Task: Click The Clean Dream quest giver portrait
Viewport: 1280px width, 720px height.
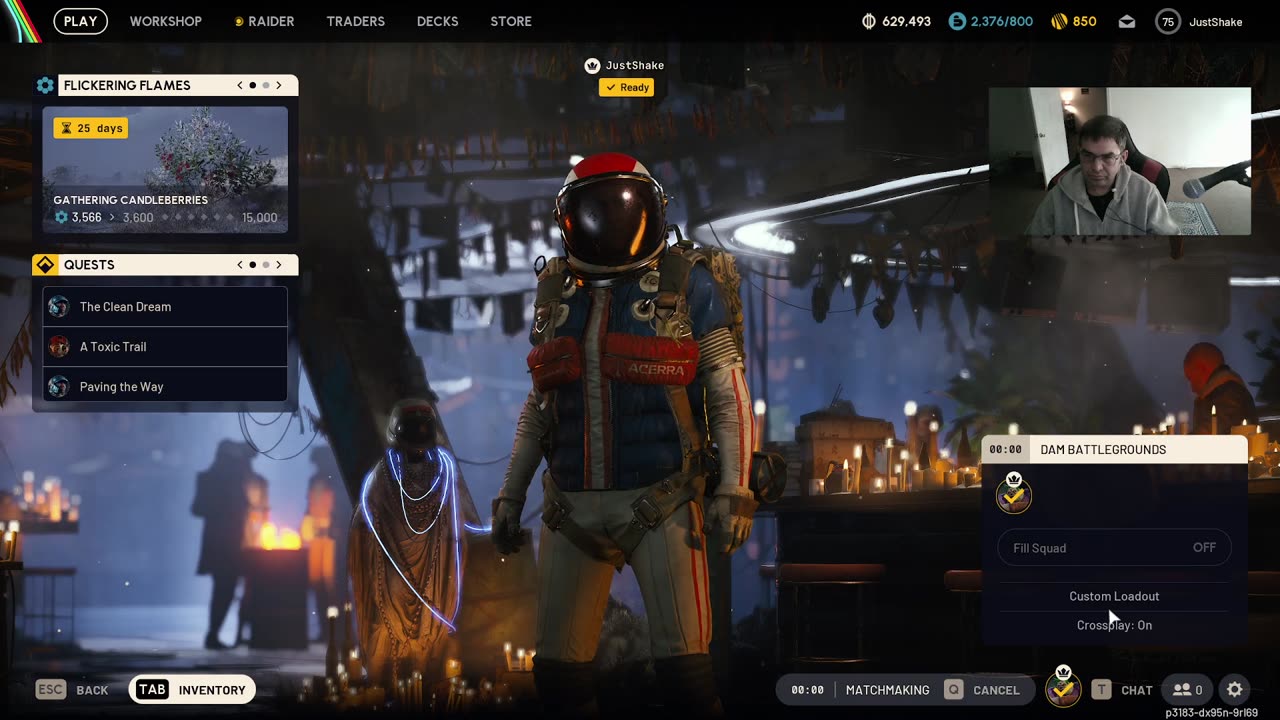Action: (59, 307)
